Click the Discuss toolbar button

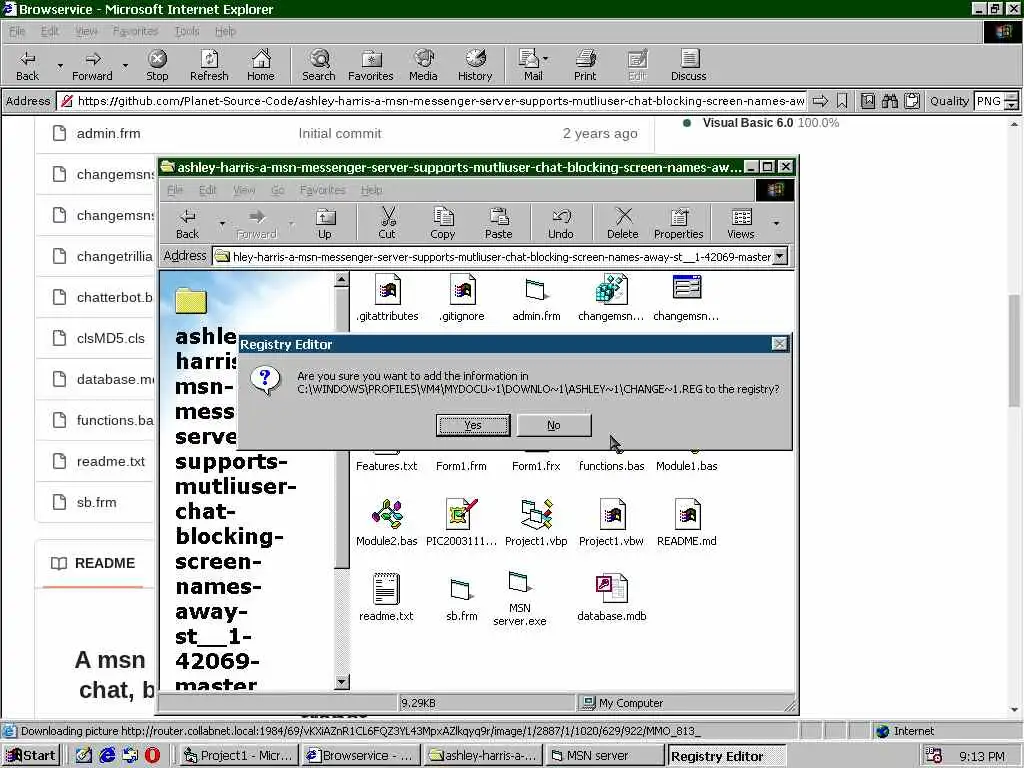(x=688, y=65)
